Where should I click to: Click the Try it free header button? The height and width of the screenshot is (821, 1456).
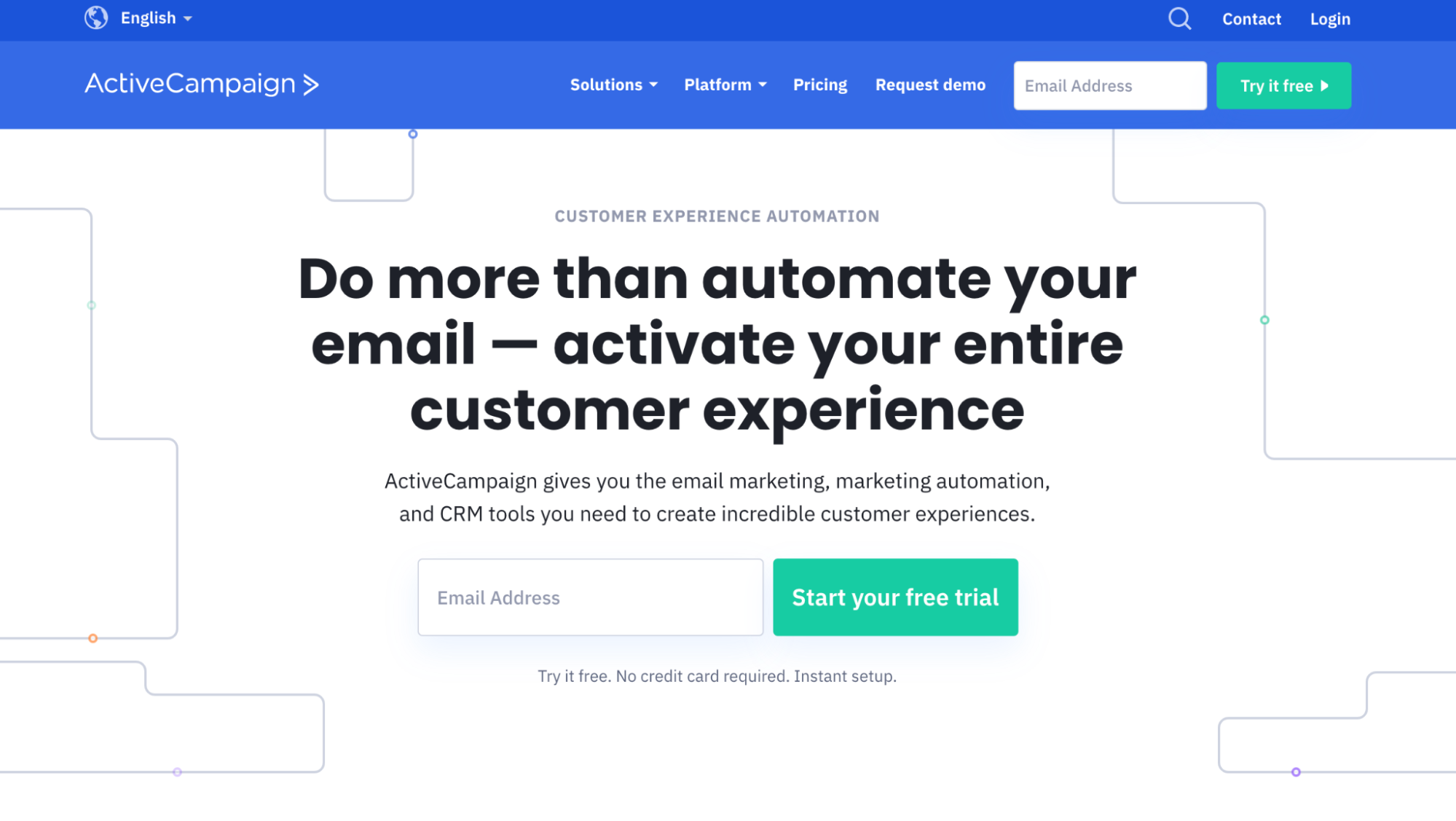pyautogui.click(x=1284, y=85)
